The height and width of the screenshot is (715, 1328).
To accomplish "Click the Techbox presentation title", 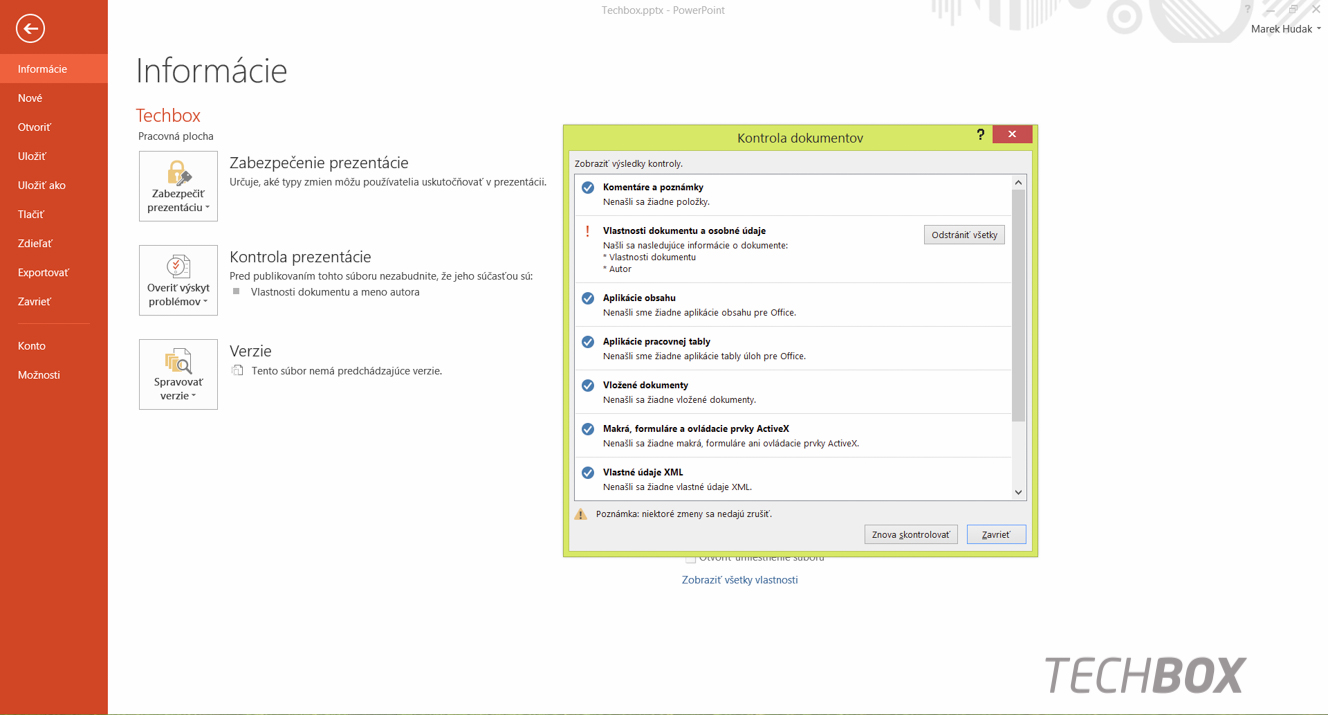I will [x=168, y=115].
